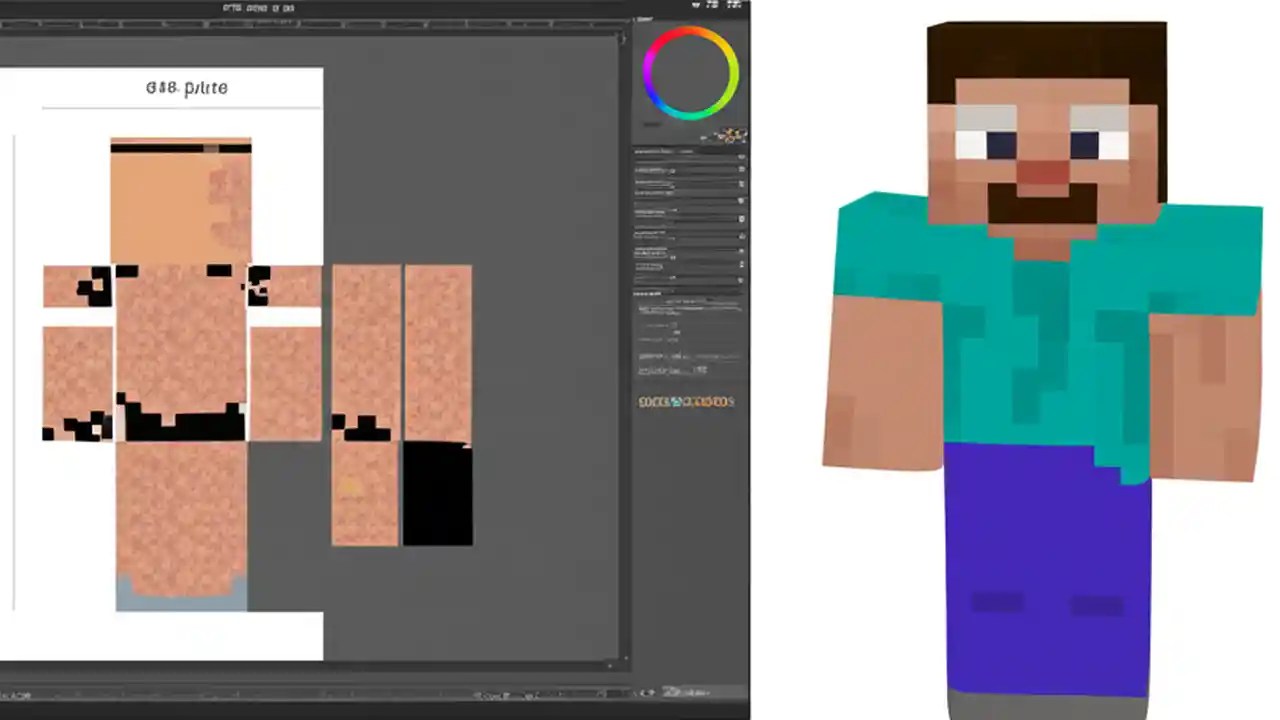This screenshot has width=1280, height=720.
Task: Click the labeled button near the bottom of the panel
Action: pyautogui.click(x=668, y=370)
